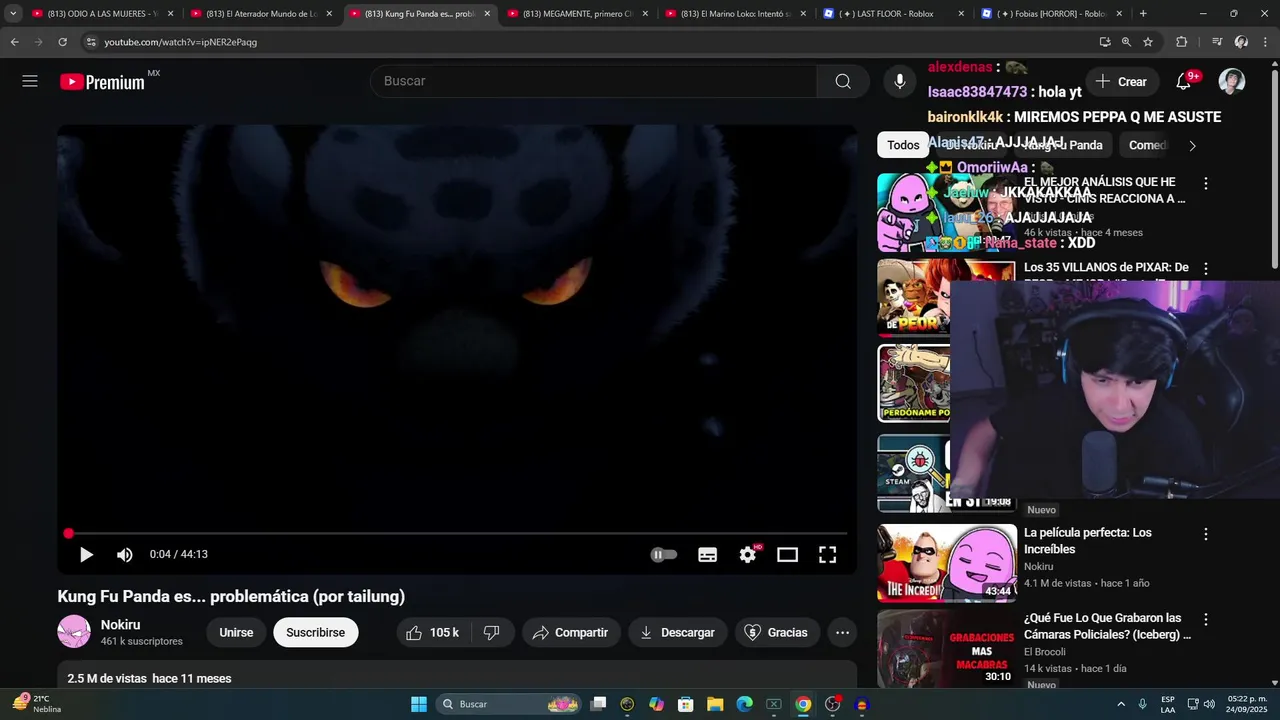
Task: Start voice search with microphone icon
Action: pyautogui.click(x=900, y=81)
